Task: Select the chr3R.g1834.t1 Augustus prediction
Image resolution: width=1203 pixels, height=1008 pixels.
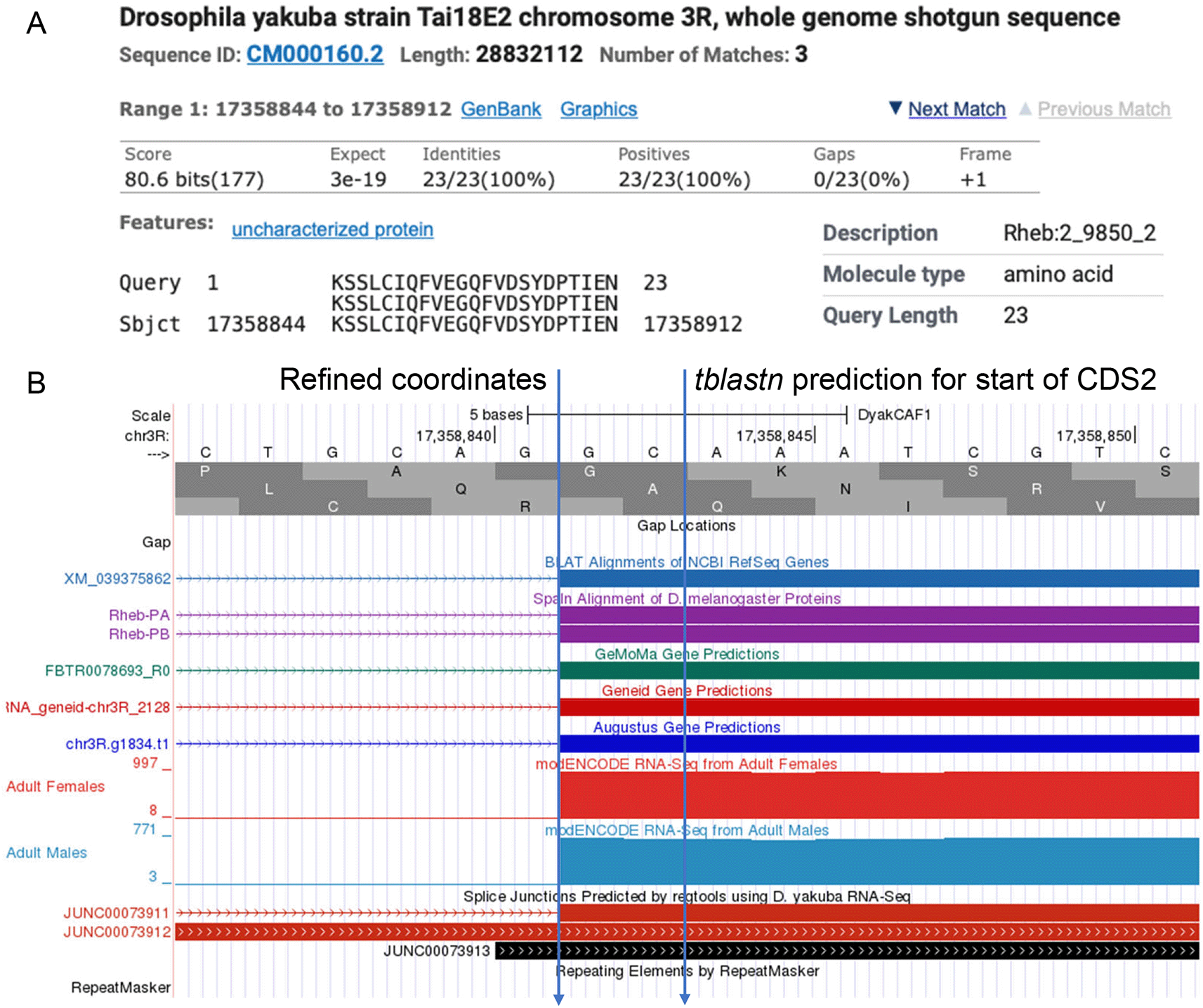Action: (118, 744)
